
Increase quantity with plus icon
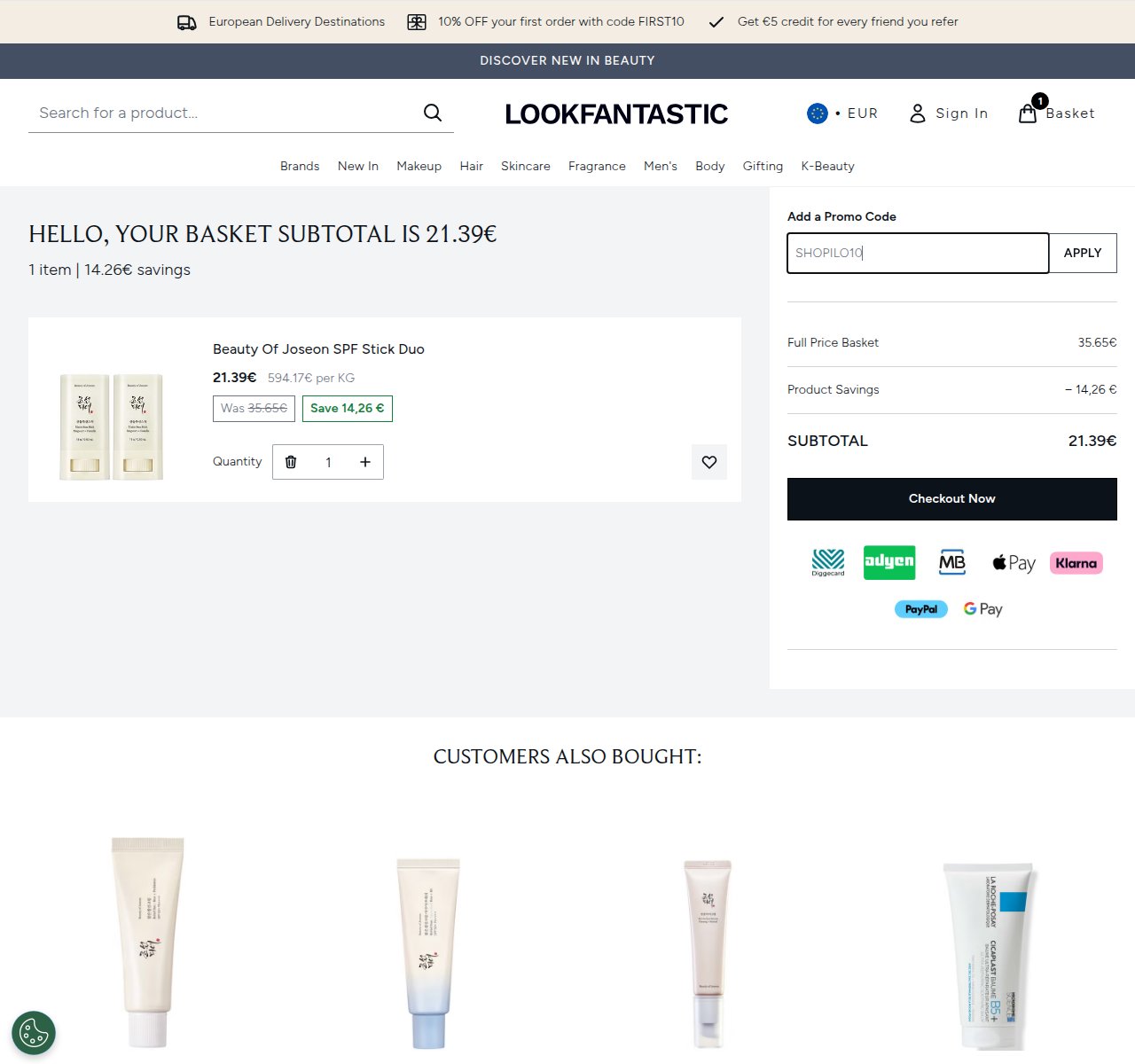(x=365, y=462)
